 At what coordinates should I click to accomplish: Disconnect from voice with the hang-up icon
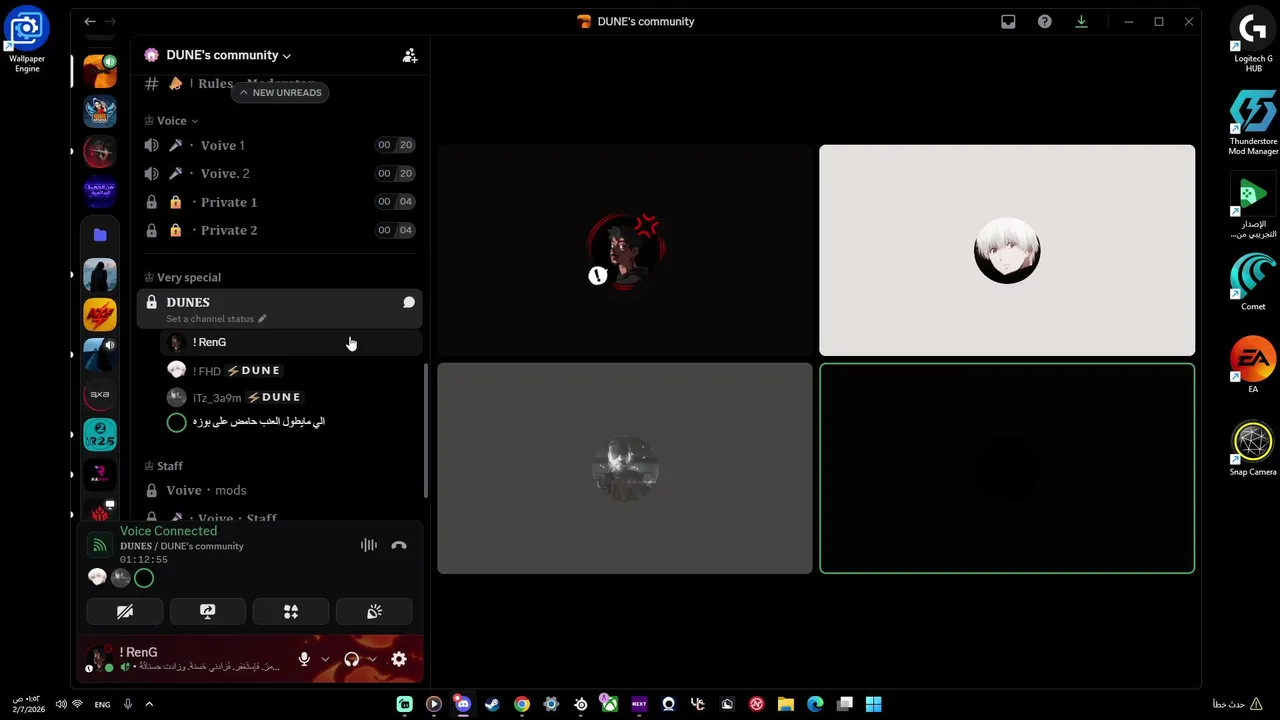point(399,545)
